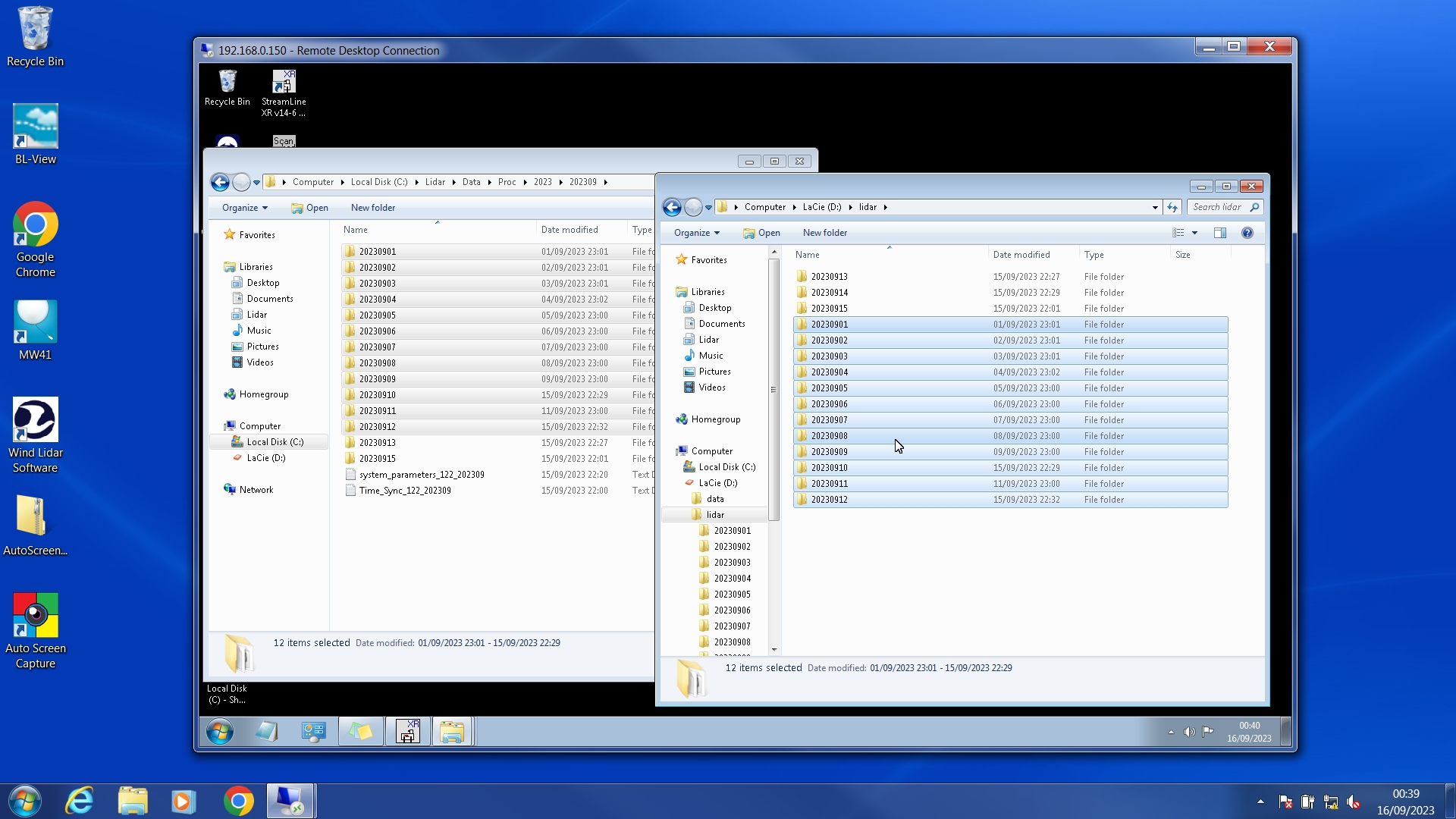The width and height of the screenshot is (1456, 819).
Task: Sort by Size column header
Action: 1182,255
